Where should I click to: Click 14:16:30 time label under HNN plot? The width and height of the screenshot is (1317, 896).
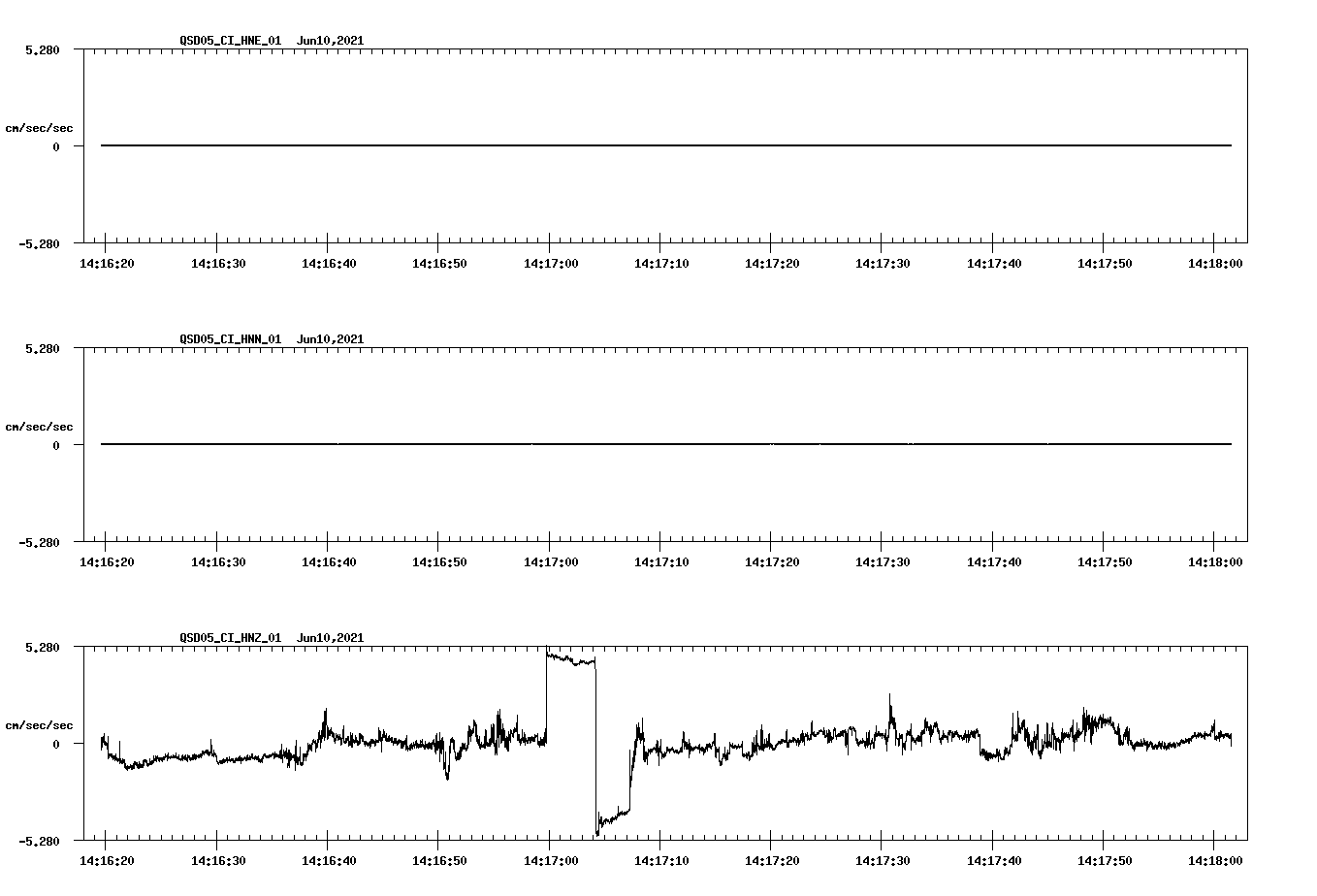tap(217, 561)
